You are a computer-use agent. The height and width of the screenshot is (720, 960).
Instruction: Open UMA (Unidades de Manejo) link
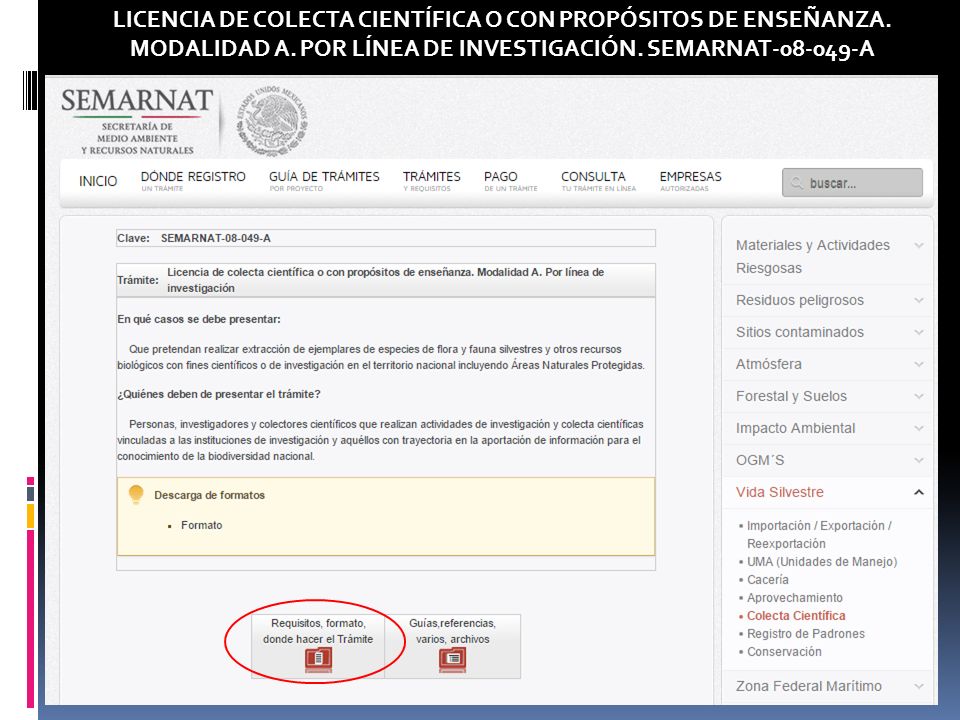coord(822,561)
